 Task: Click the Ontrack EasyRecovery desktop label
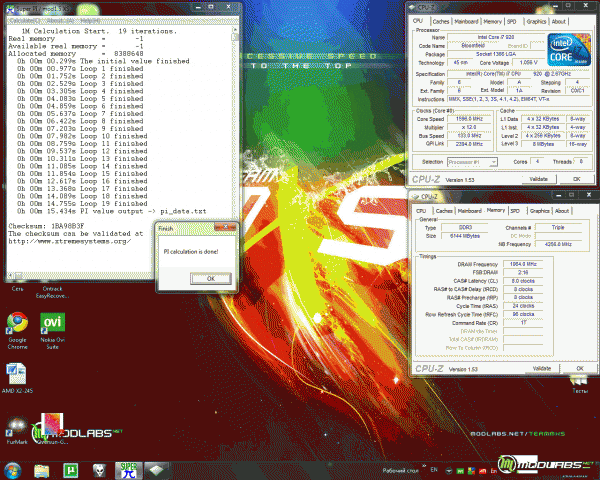[52, 292]
